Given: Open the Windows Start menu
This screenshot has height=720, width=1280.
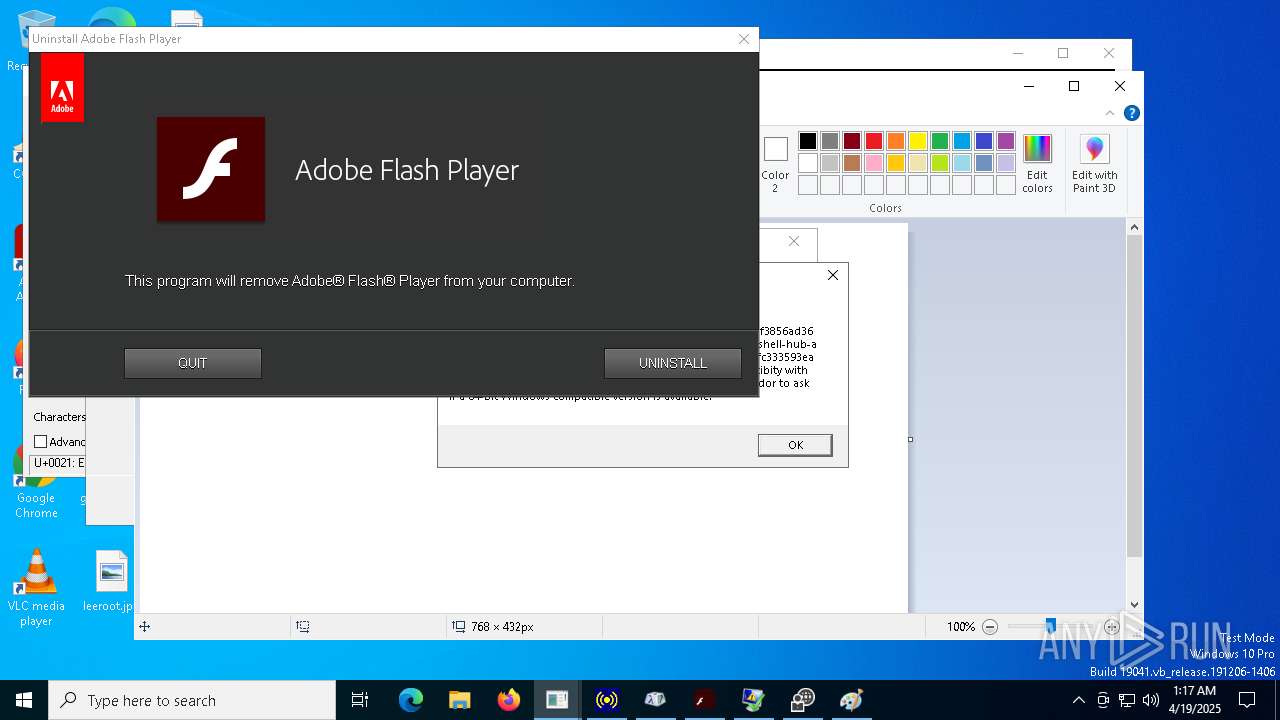Looking at the screenshot, I should point(24,700).
